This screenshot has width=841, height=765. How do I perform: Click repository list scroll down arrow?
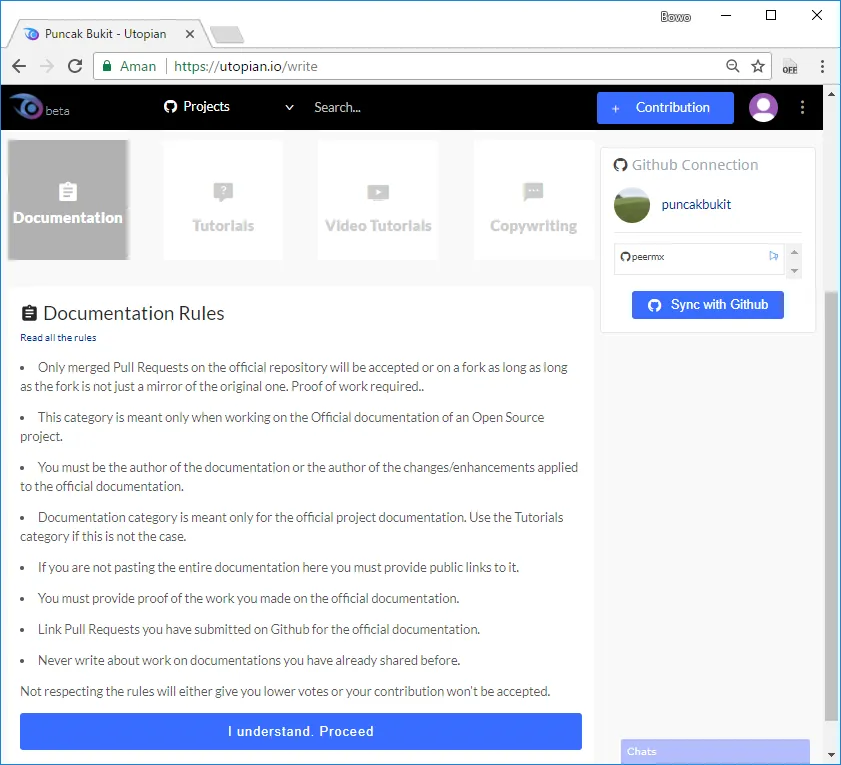pos(794,271)
